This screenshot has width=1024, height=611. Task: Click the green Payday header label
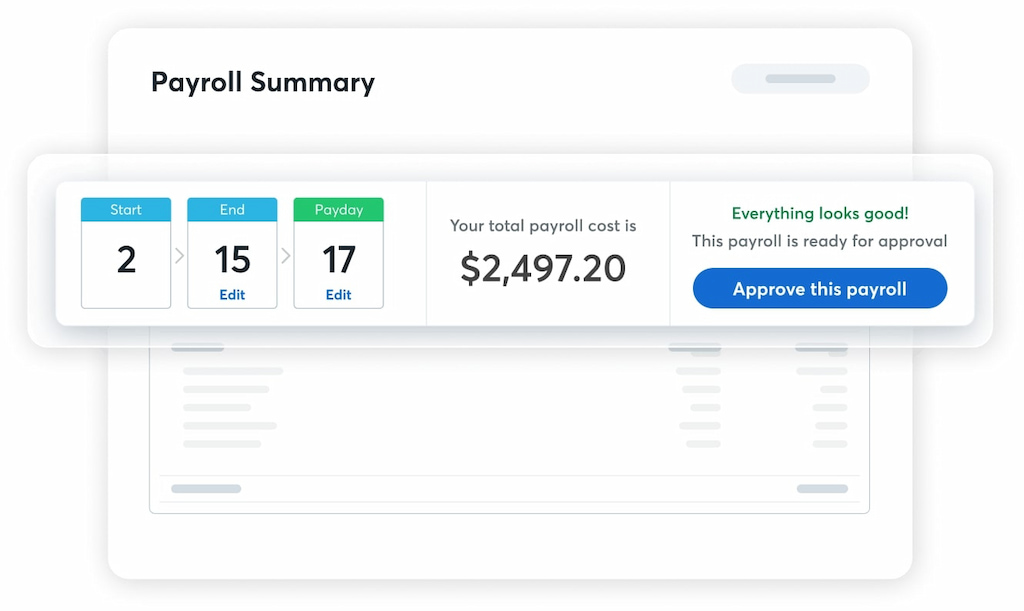pos(338,210)
